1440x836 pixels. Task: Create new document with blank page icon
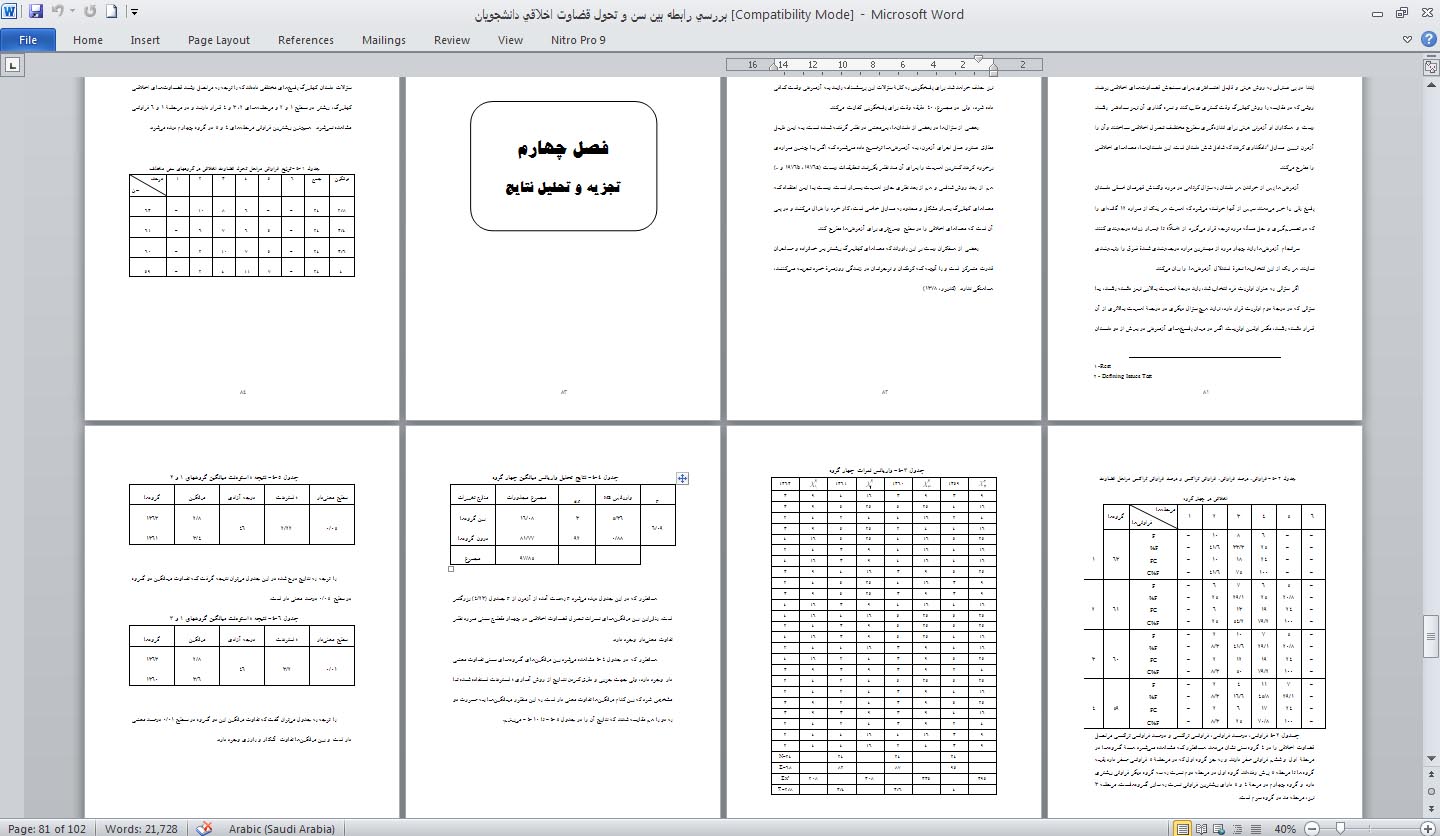[x=112, y=13]
